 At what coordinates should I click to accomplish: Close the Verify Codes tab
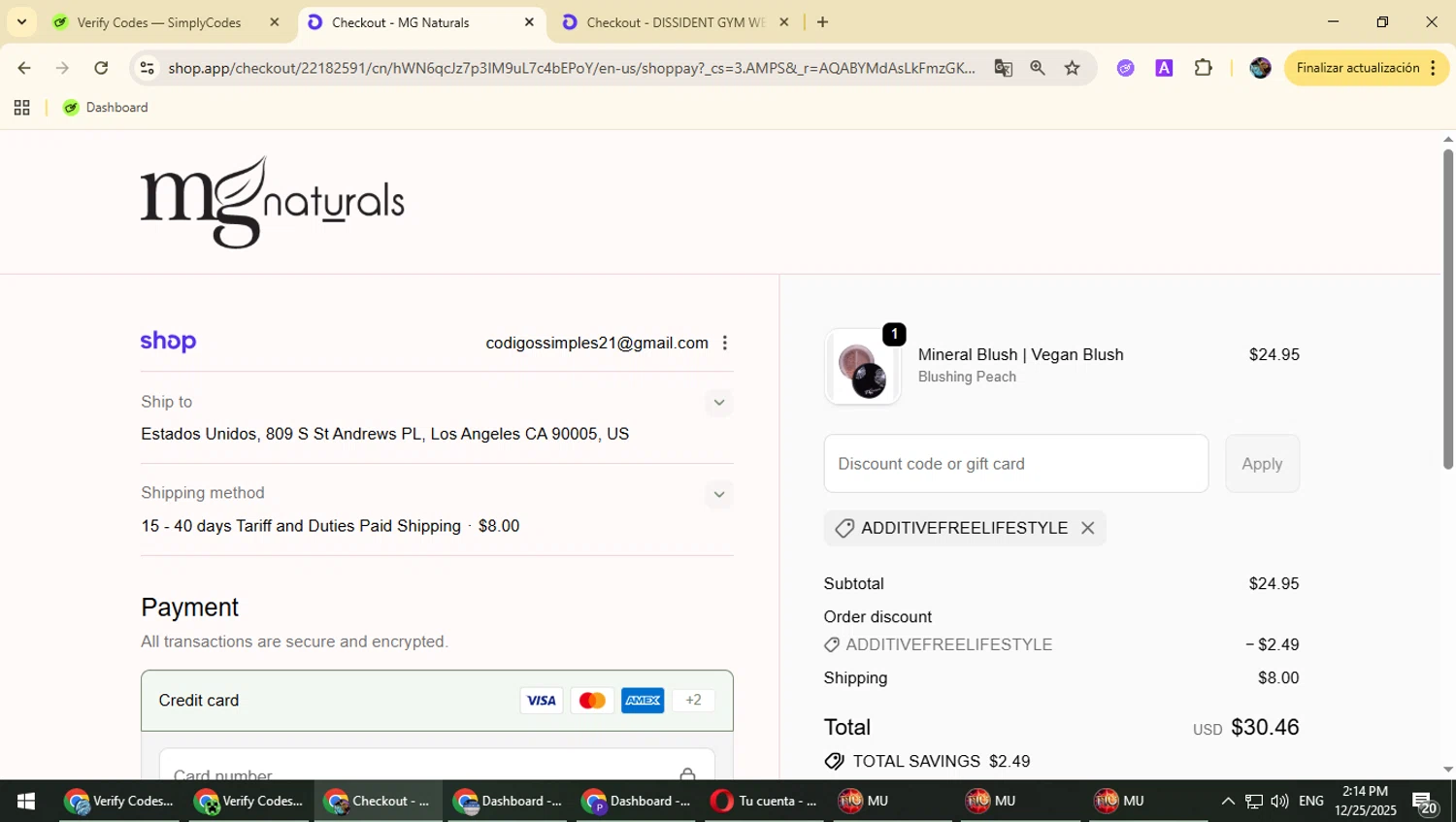[x=274, y=22]
